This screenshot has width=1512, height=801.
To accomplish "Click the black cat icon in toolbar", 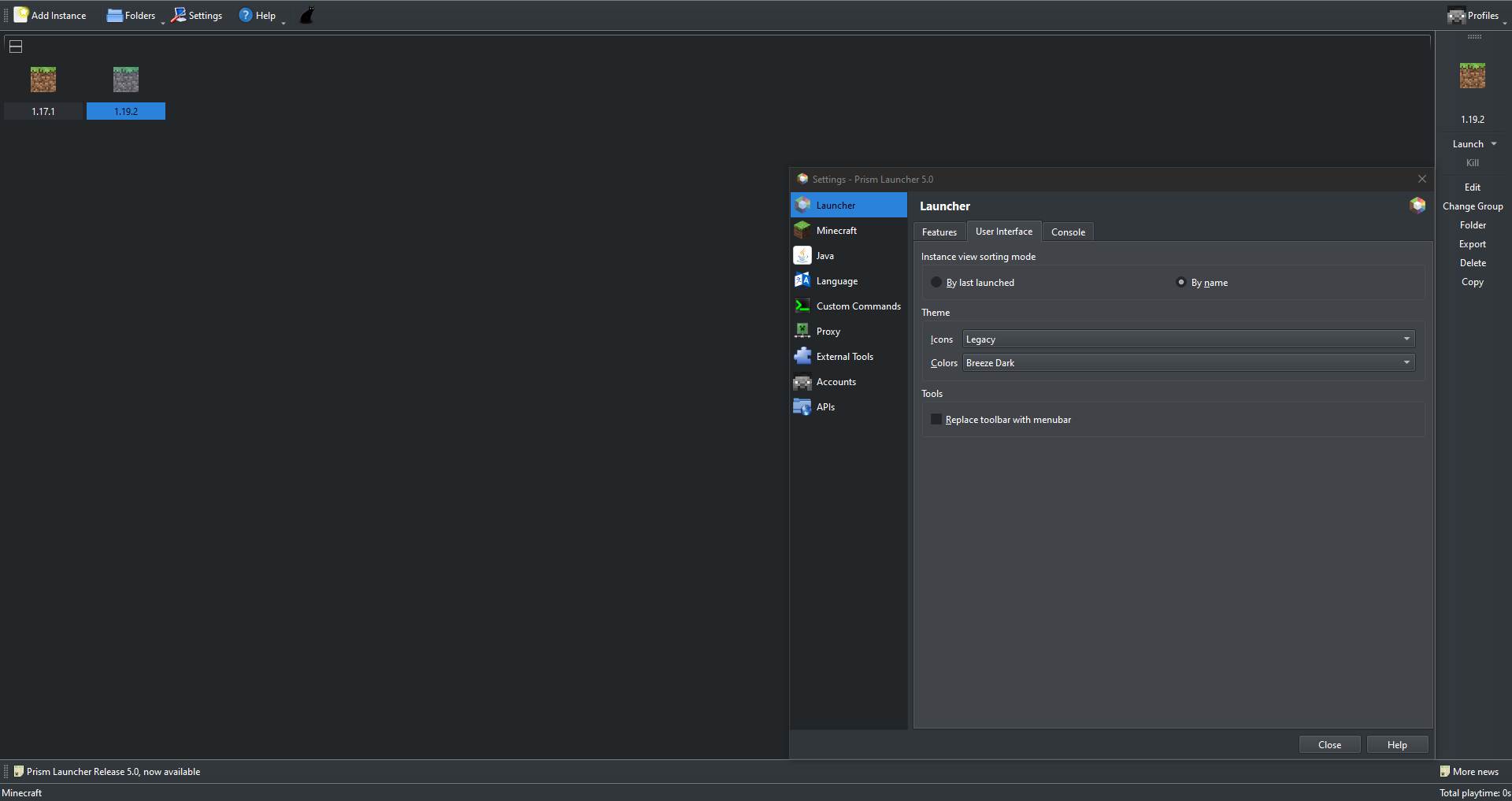I will coord(307,15).
